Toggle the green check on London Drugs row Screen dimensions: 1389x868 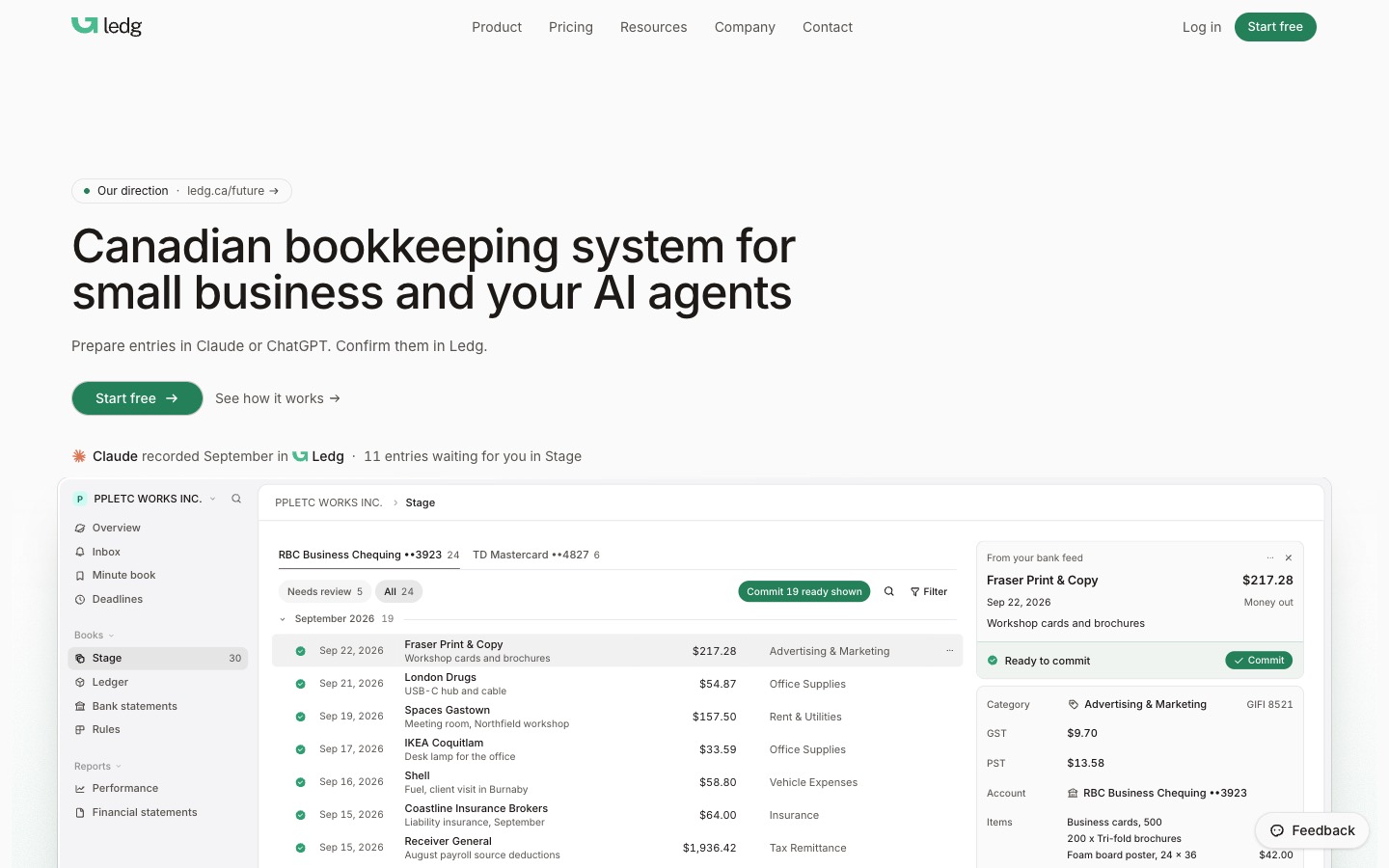(300, 684)
